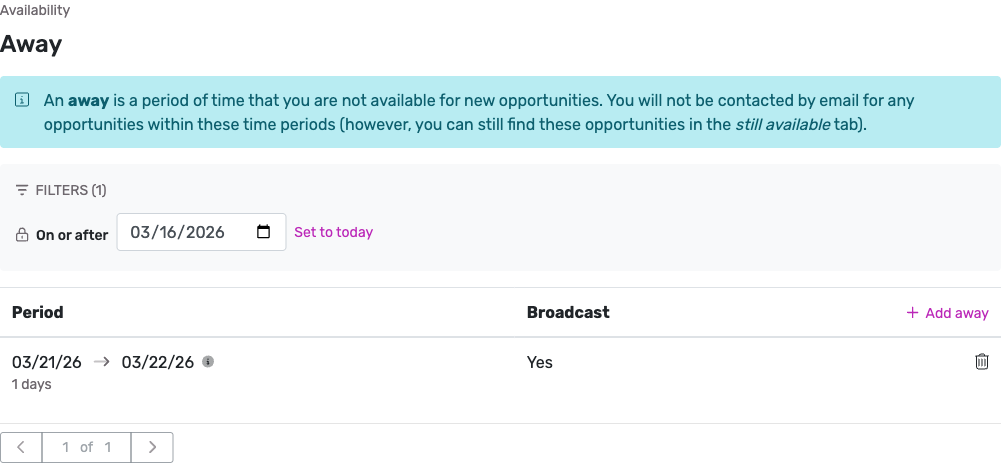Image resolution: width=1001 pixels, height=463 pixels.
Task: Delete the 03/21/26 away period
Action: click(981, 362)
